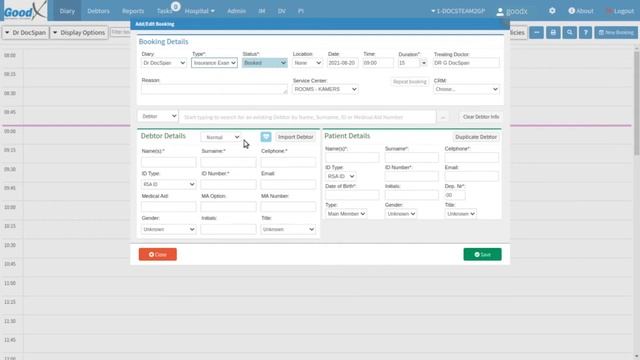Open the About info link
This screenshot has width=640, height=360.
[581, 11]
